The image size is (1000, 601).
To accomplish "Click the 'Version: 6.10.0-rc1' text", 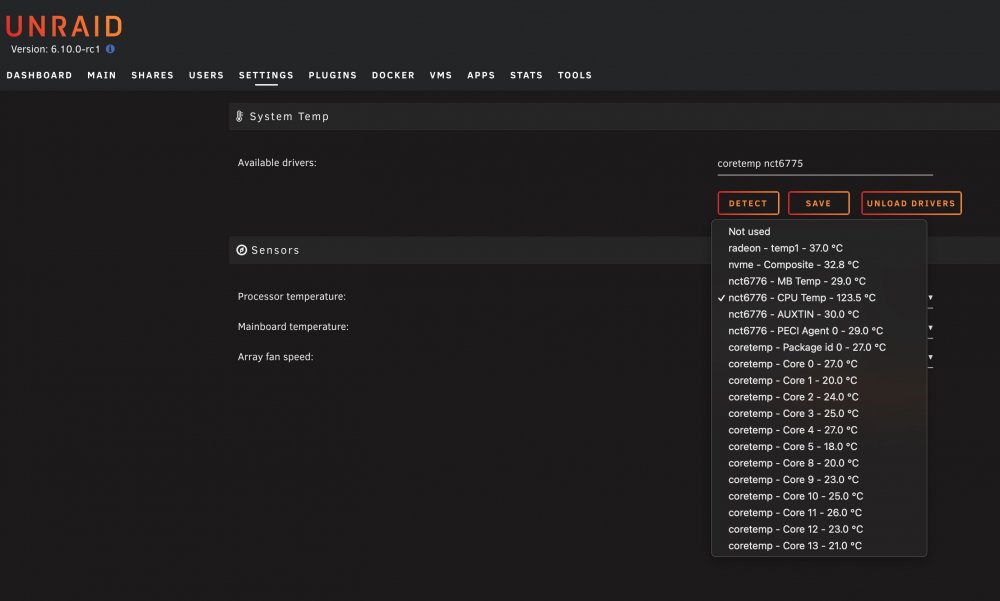I will pos(55,49).
